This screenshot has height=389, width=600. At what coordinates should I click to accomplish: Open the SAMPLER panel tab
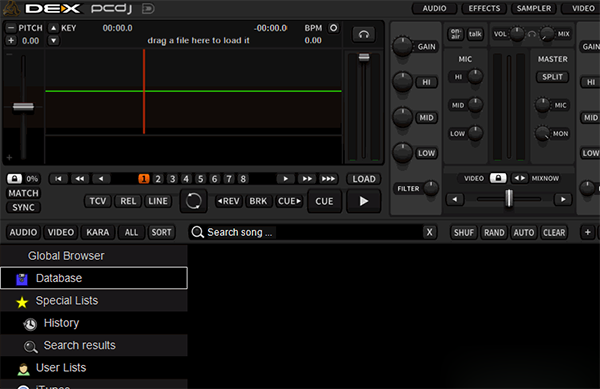tap(534, 8)
